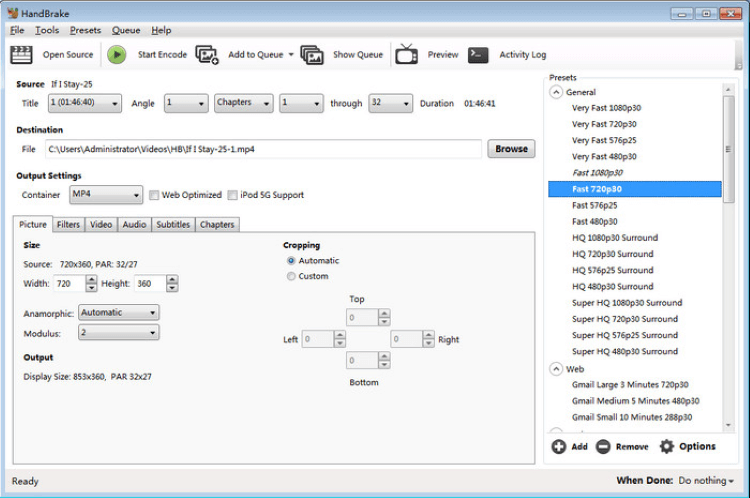The image size is (750, 498).
Task: Open the When Done dropdown
Action: point(706,480)
